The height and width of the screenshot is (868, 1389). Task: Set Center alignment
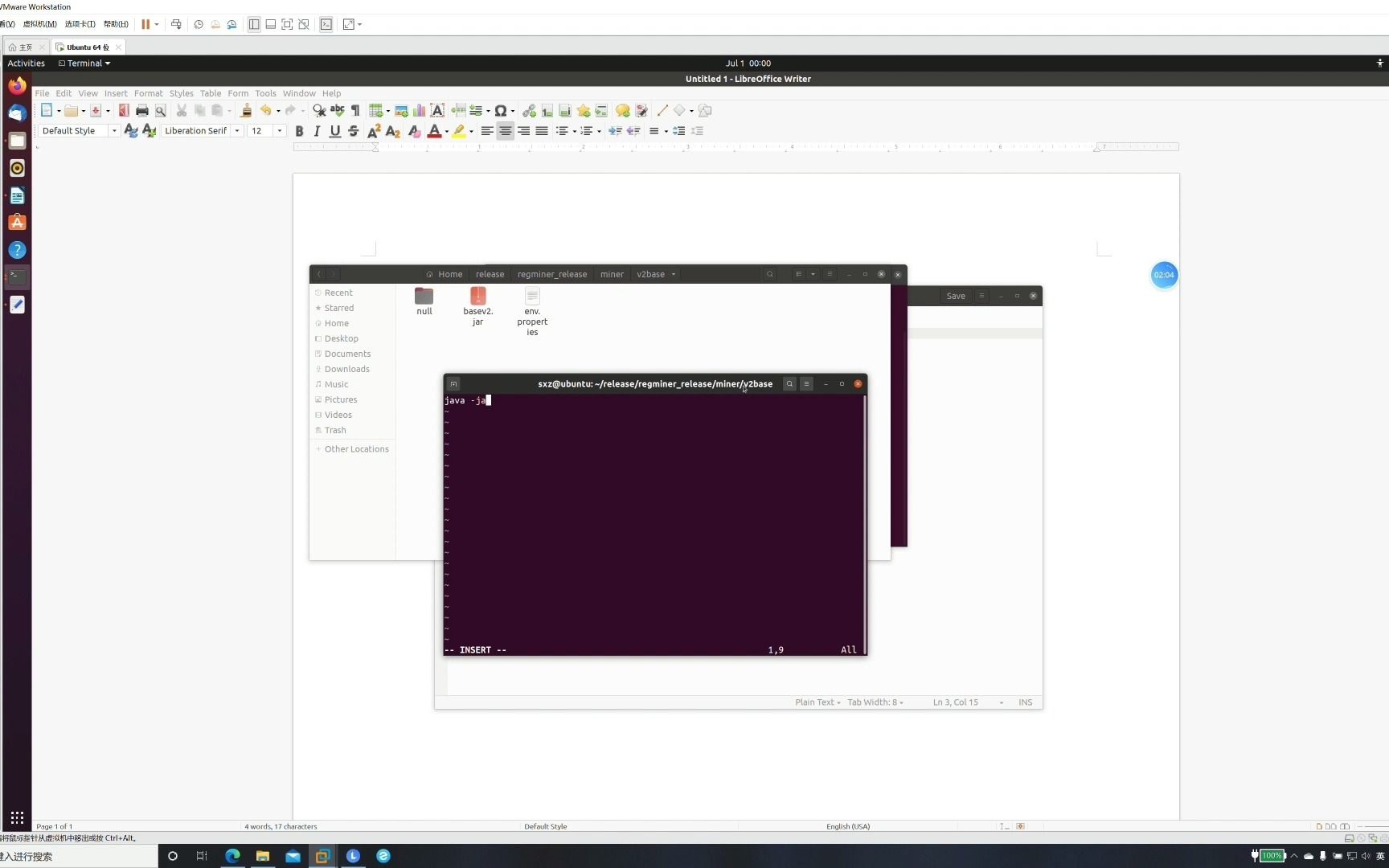(x=505, y=131)
